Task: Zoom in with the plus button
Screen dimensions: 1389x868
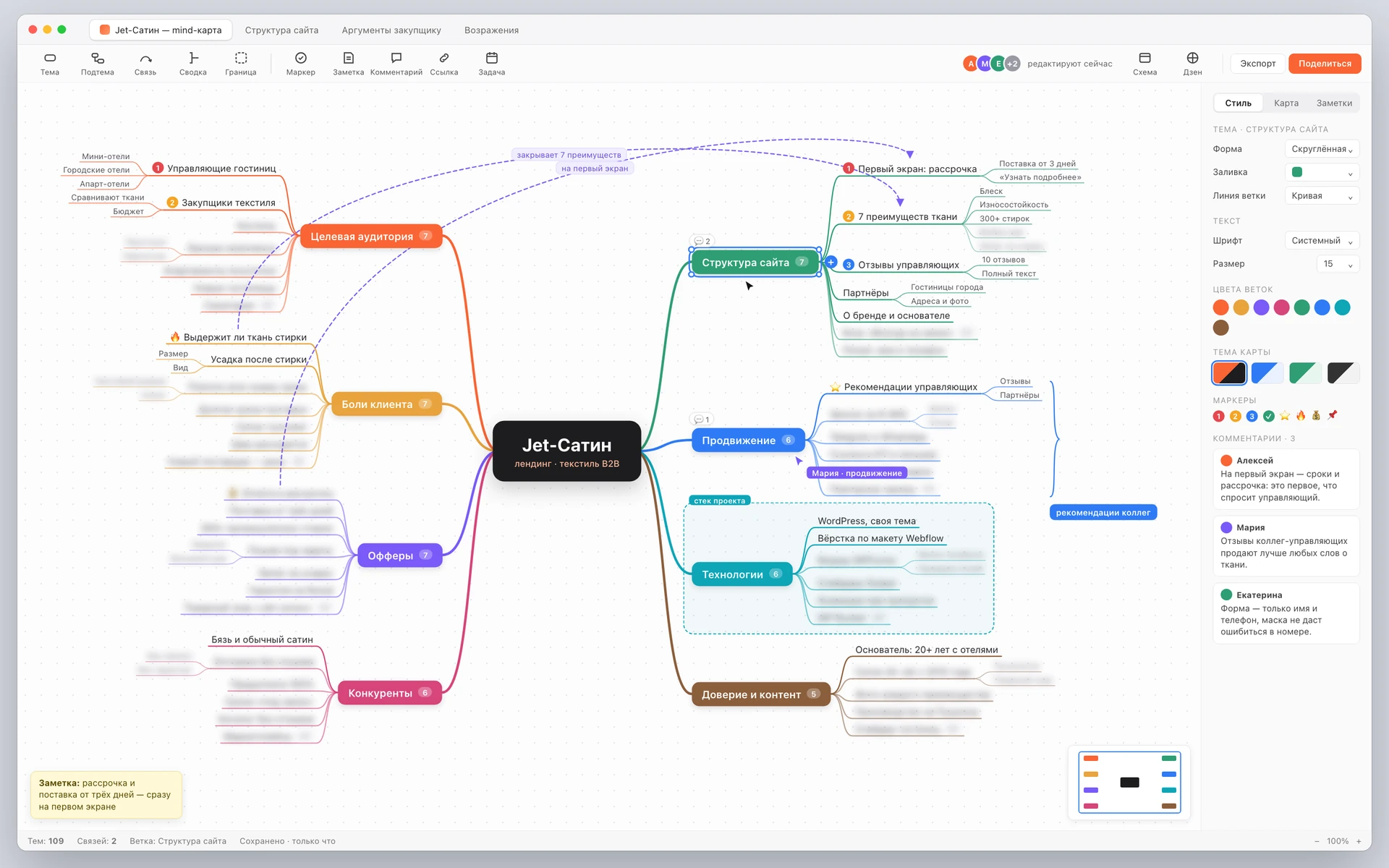Action: (x=1359, y=841)
